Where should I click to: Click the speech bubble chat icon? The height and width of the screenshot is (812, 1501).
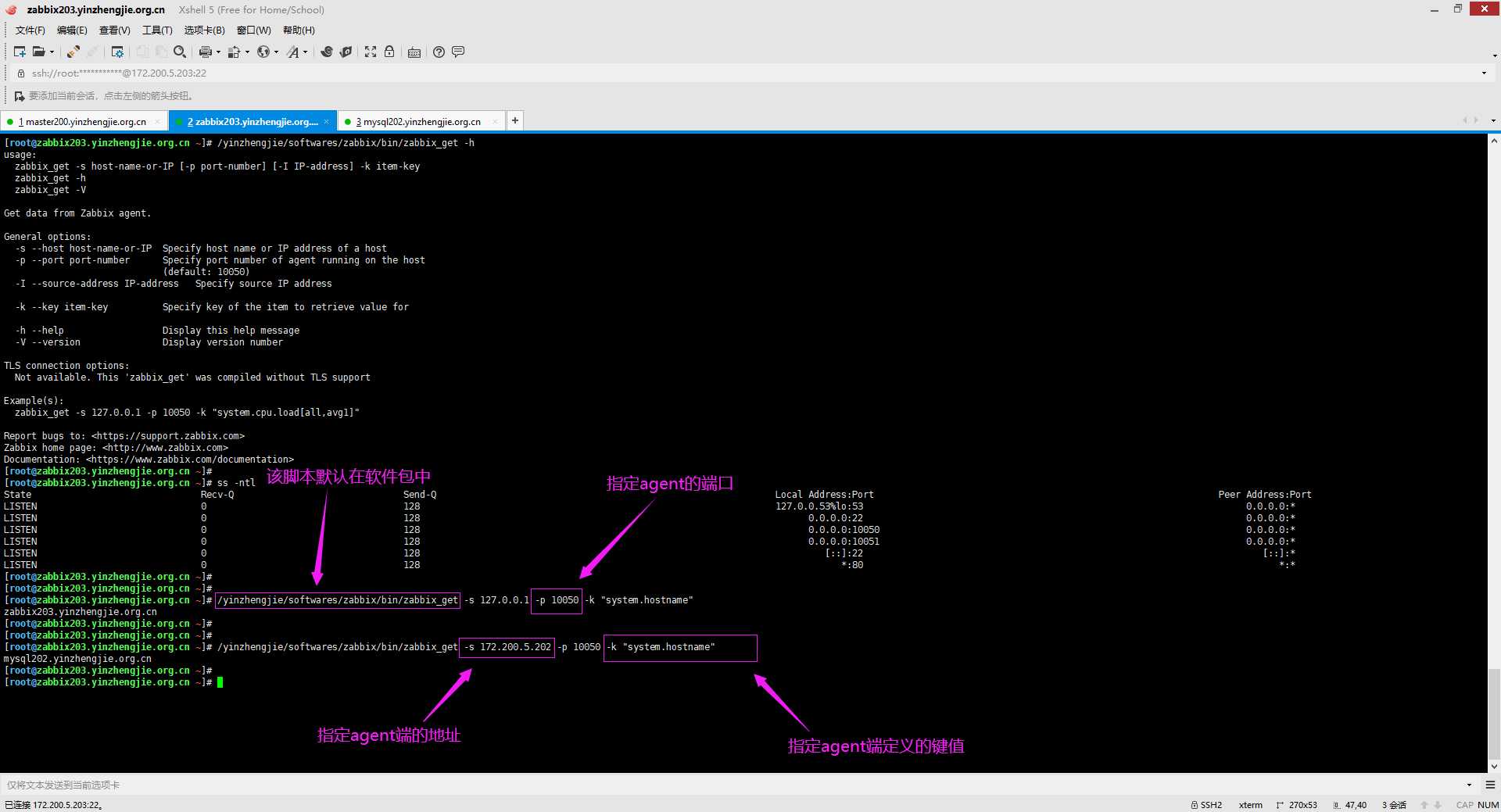click(458, 52)
